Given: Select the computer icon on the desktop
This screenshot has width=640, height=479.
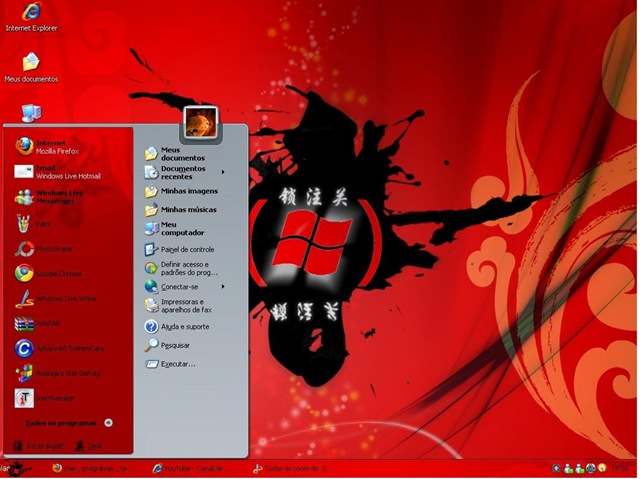Looking at the screenshot, I should pos(31,113).
